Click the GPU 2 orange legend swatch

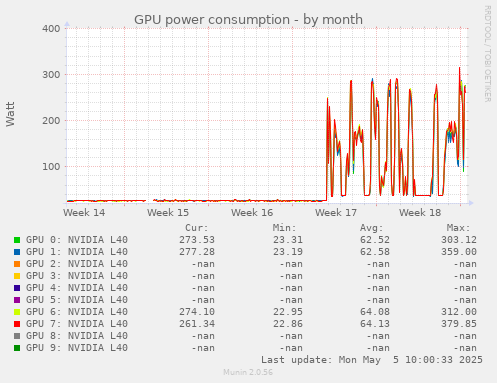[x=17, y=264]
